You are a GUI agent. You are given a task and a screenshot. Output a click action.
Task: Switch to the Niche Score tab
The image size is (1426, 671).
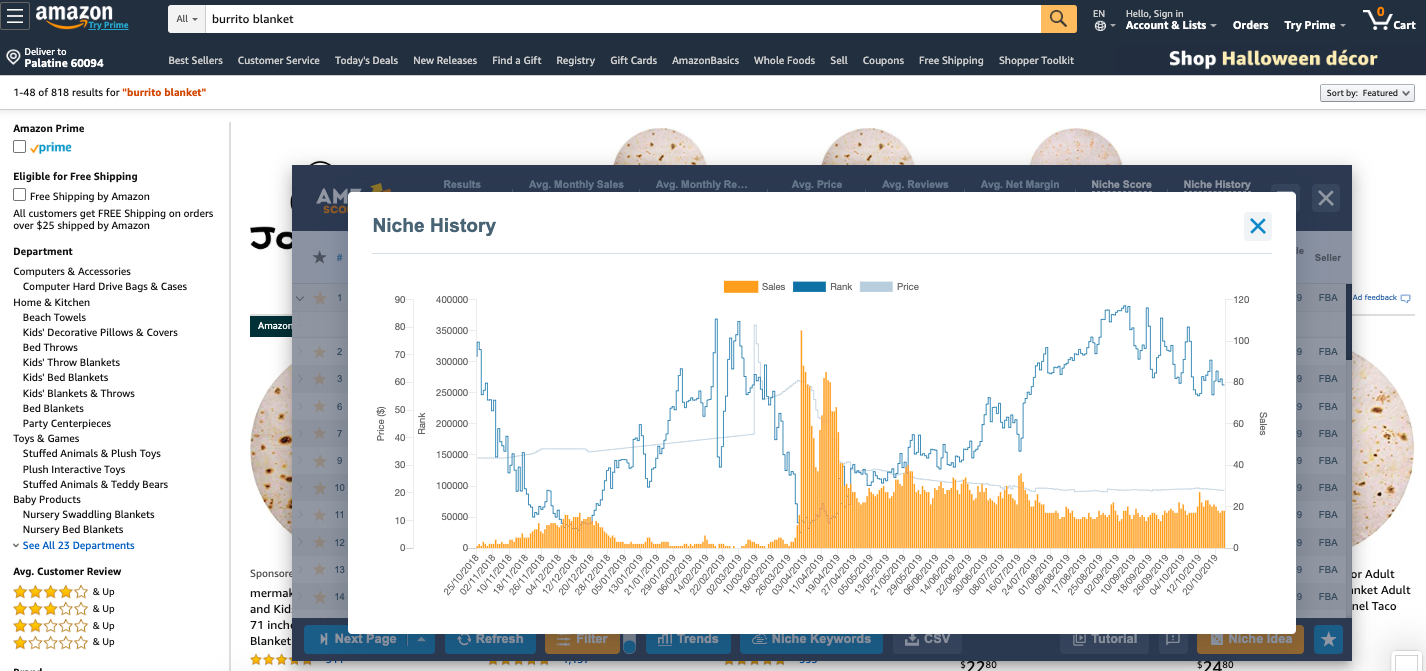coord(1119,184)
